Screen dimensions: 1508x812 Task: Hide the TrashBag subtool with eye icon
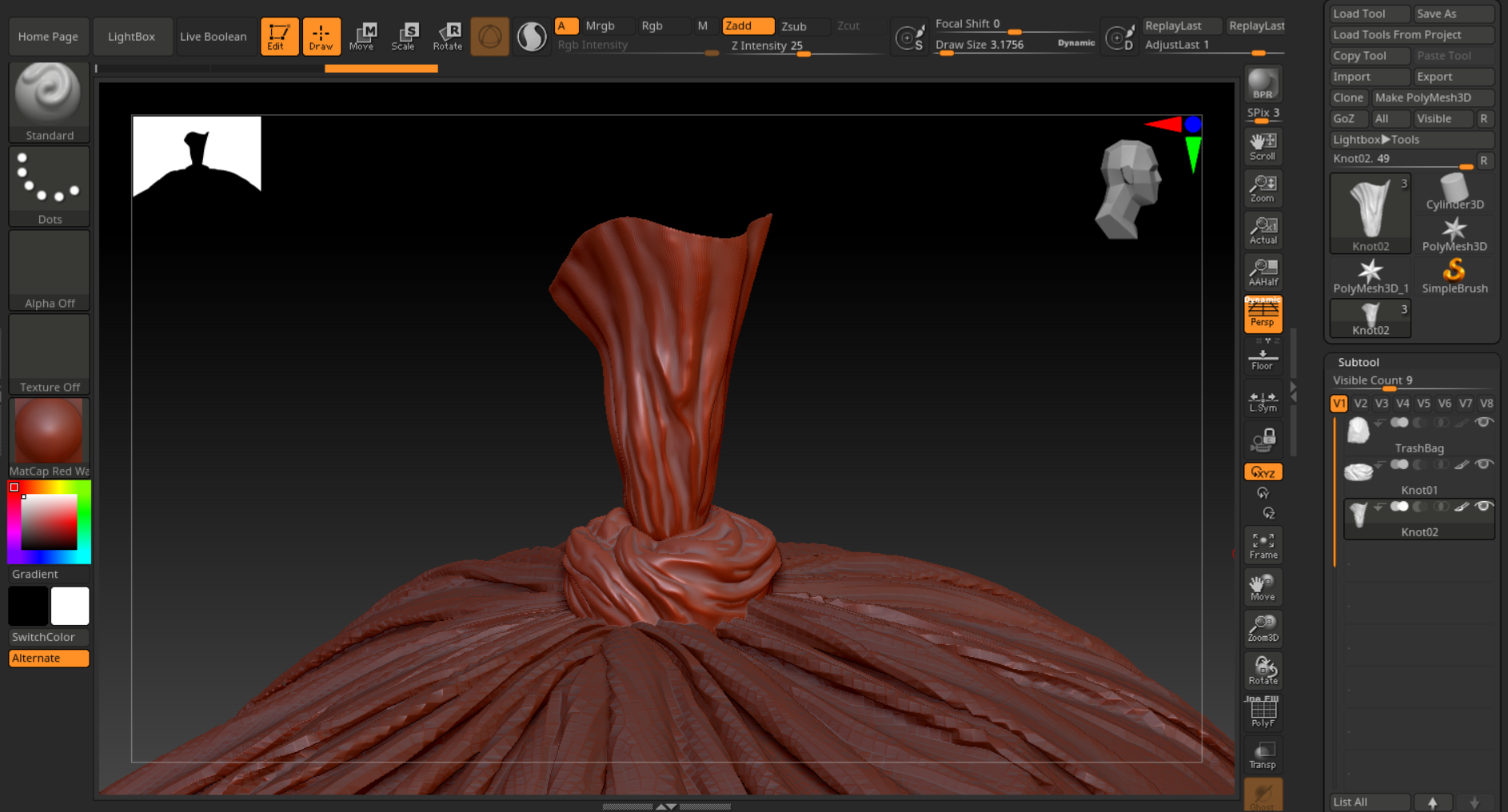(1484, 422)
